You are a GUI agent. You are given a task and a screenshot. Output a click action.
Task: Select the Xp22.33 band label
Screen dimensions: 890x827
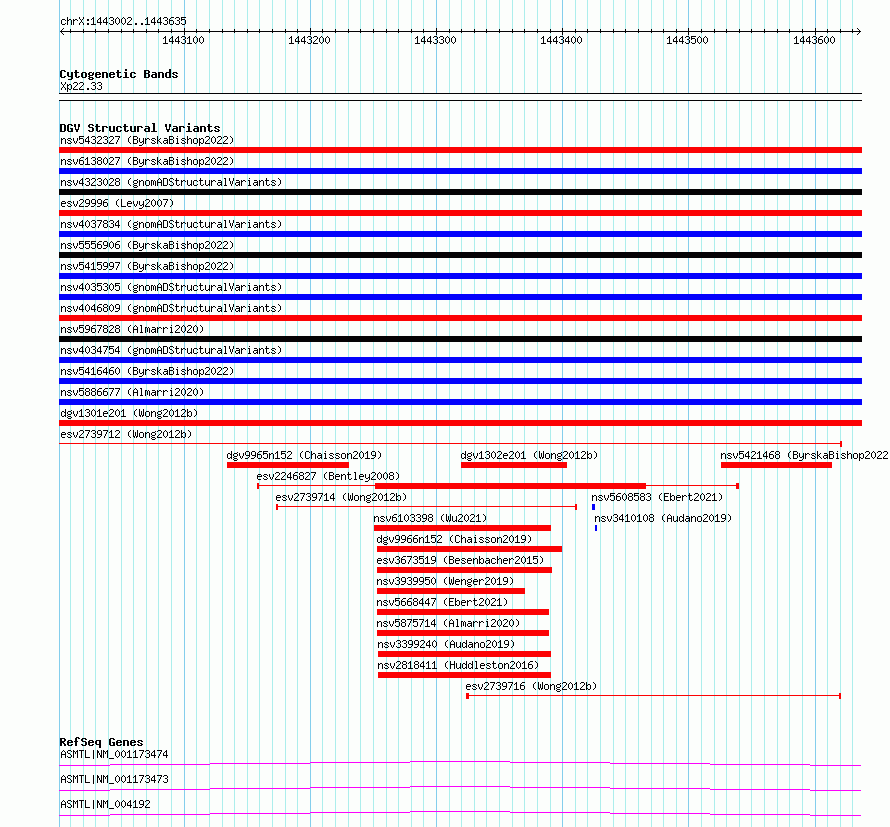81,86
